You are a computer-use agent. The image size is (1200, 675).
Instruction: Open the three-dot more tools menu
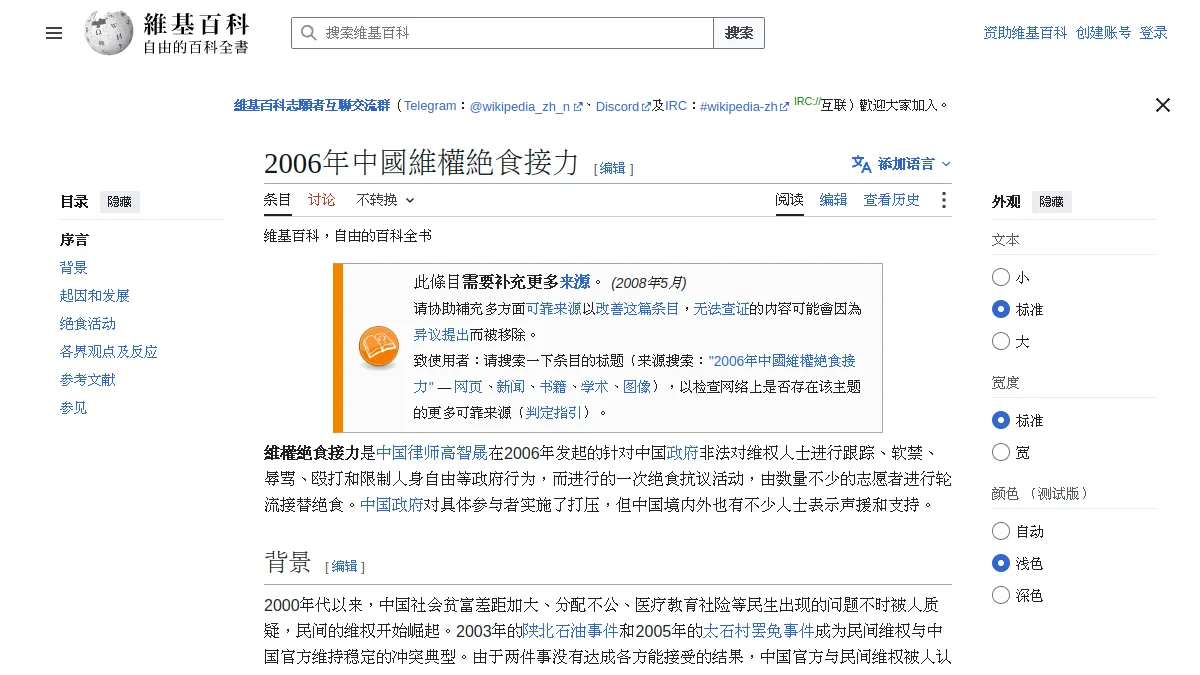pyautogui.click(x=943, y=200)
